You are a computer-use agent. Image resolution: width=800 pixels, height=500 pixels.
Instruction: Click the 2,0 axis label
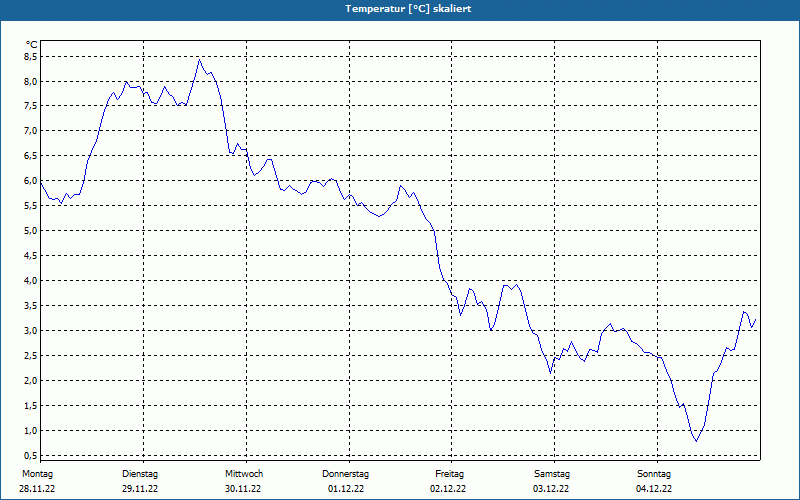click(x=31, y=381)
